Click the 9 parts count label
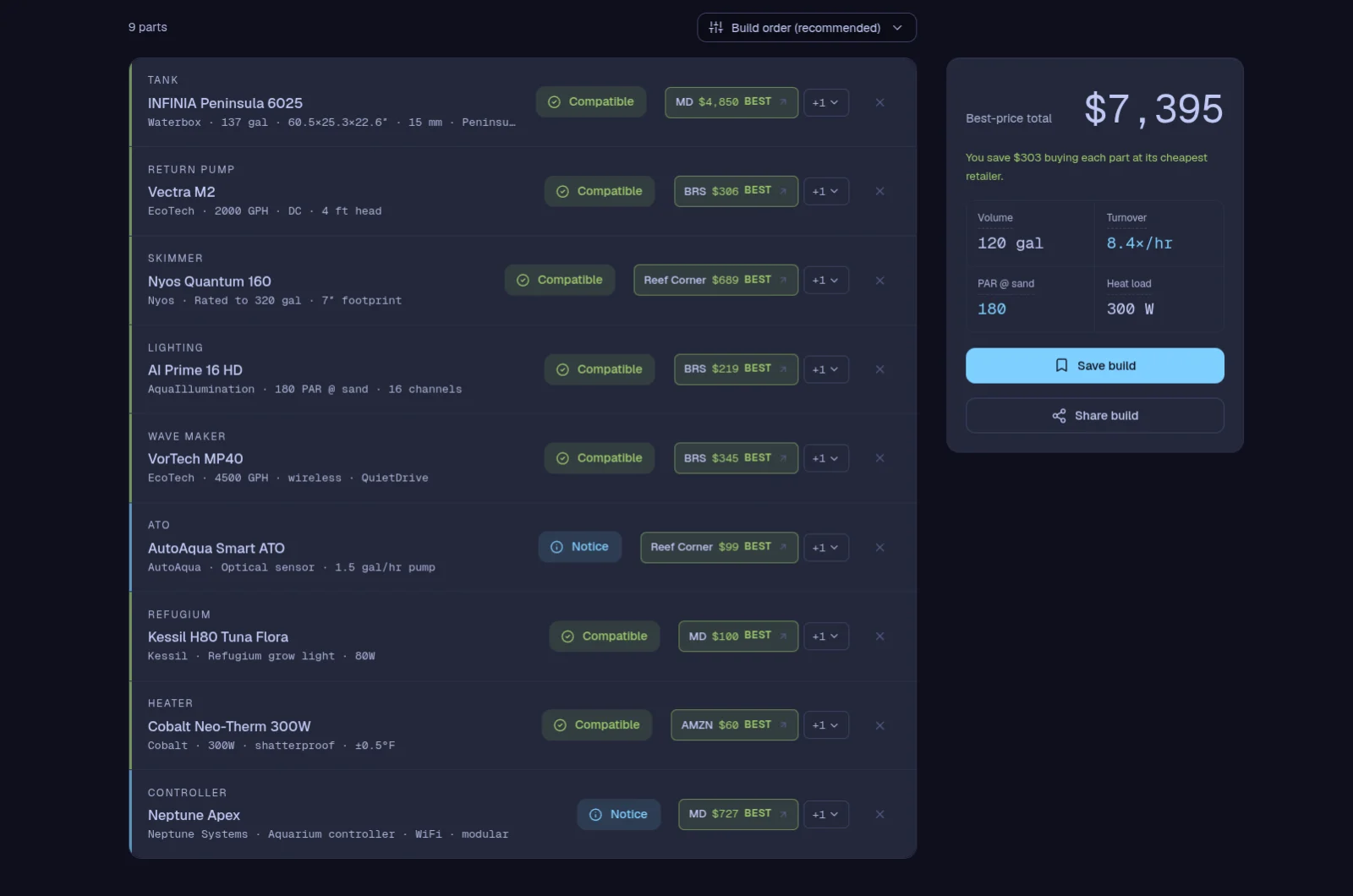This screenshot has width=1353, height=896. coord(148,27)
